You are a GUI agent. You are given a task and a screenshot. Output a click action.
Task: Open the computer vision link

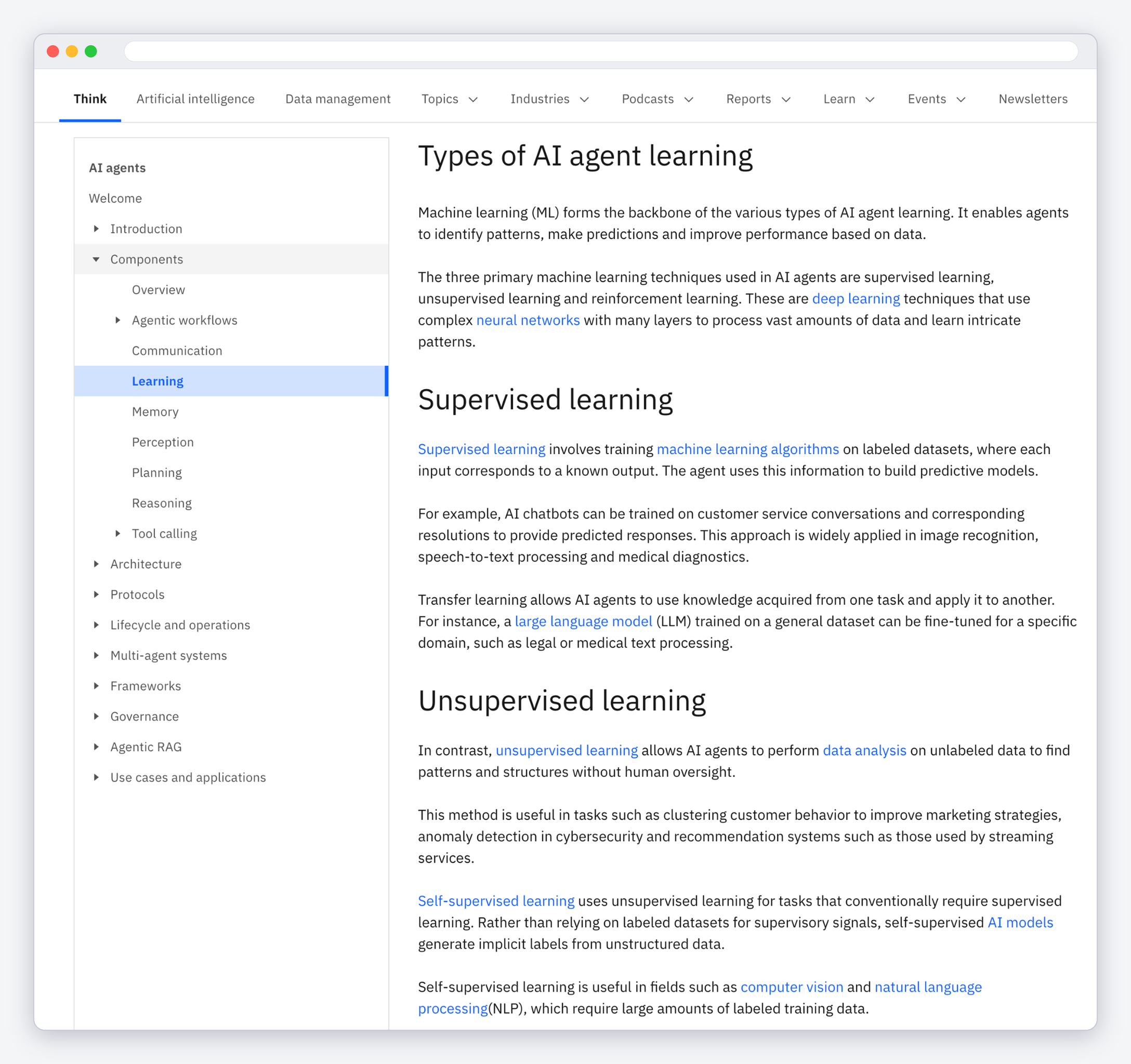[x=792, y=987]
